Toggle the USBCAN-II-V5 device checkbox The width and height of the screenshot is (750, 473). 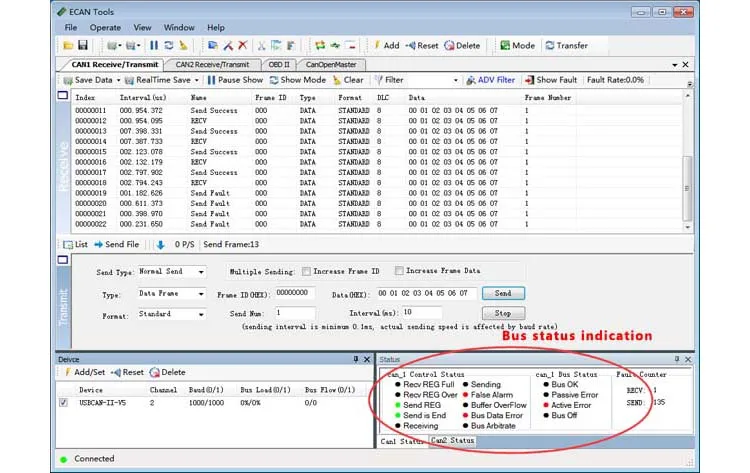pyautogui.click(x=64, y=403)
